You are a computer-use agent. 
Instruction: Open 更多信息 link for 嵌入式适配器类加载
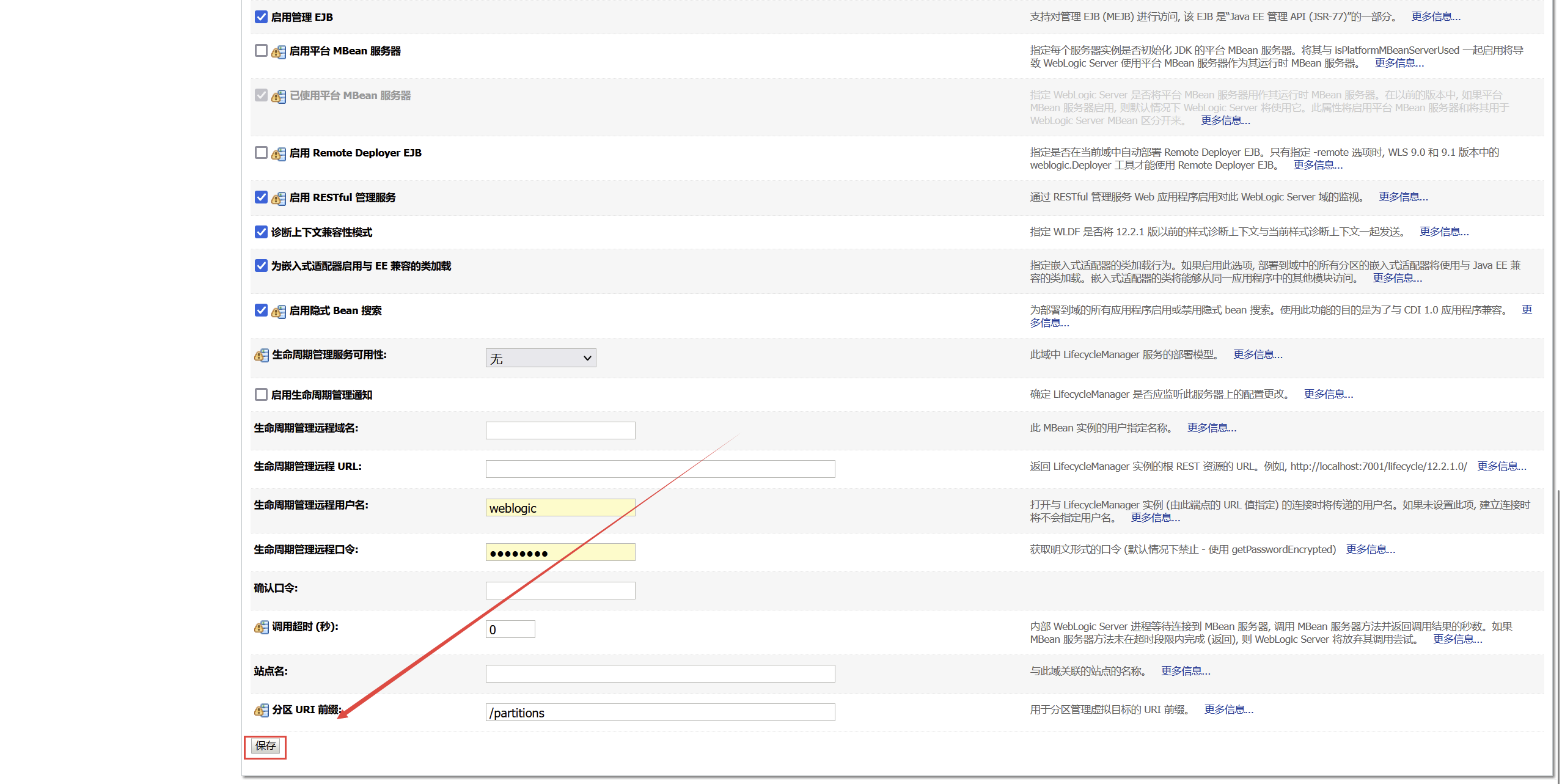(x=1397, y=278)
